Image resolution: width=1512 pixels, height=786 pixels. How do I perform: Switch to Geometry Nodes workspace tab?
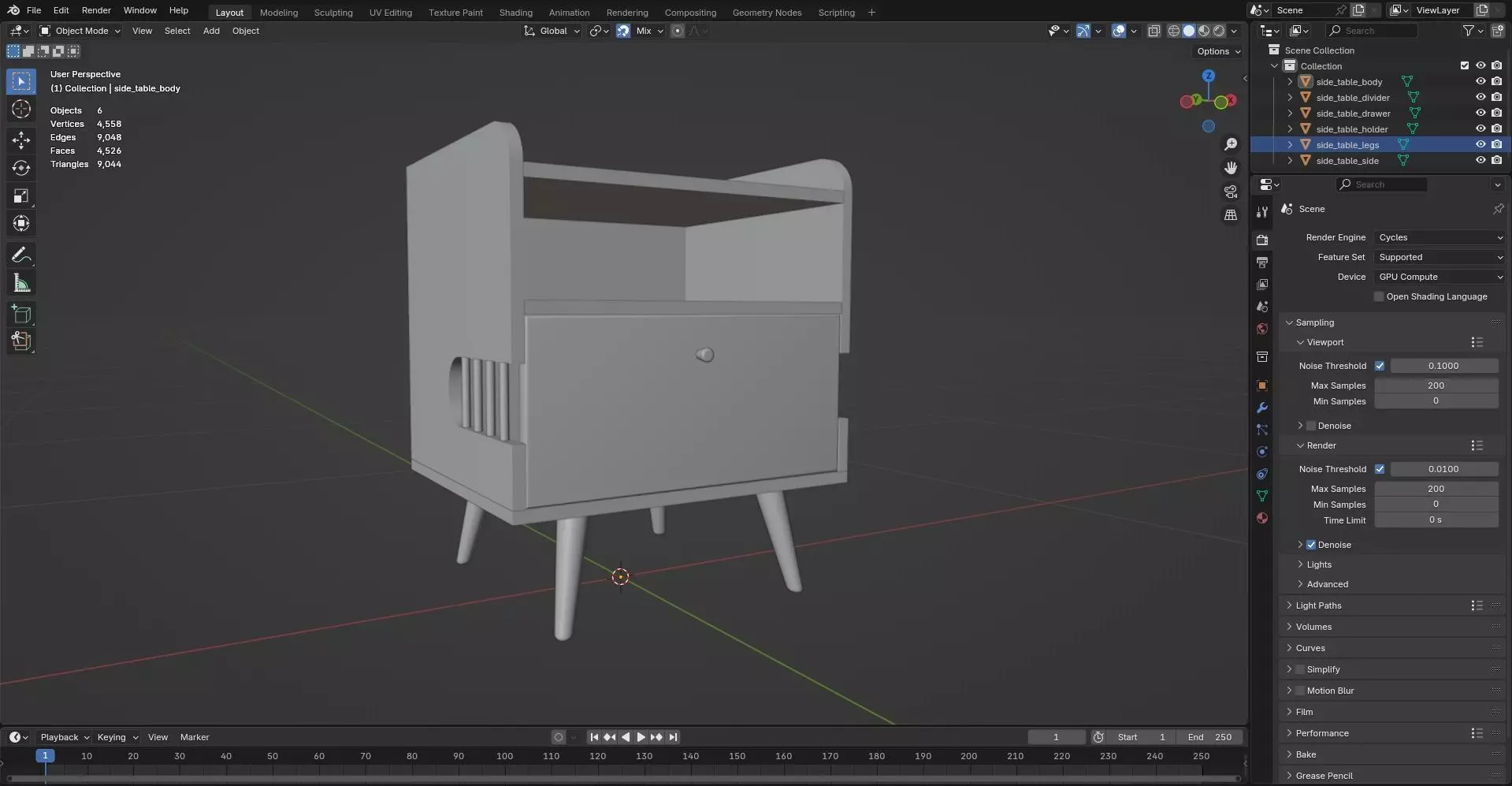coord(767,13)
